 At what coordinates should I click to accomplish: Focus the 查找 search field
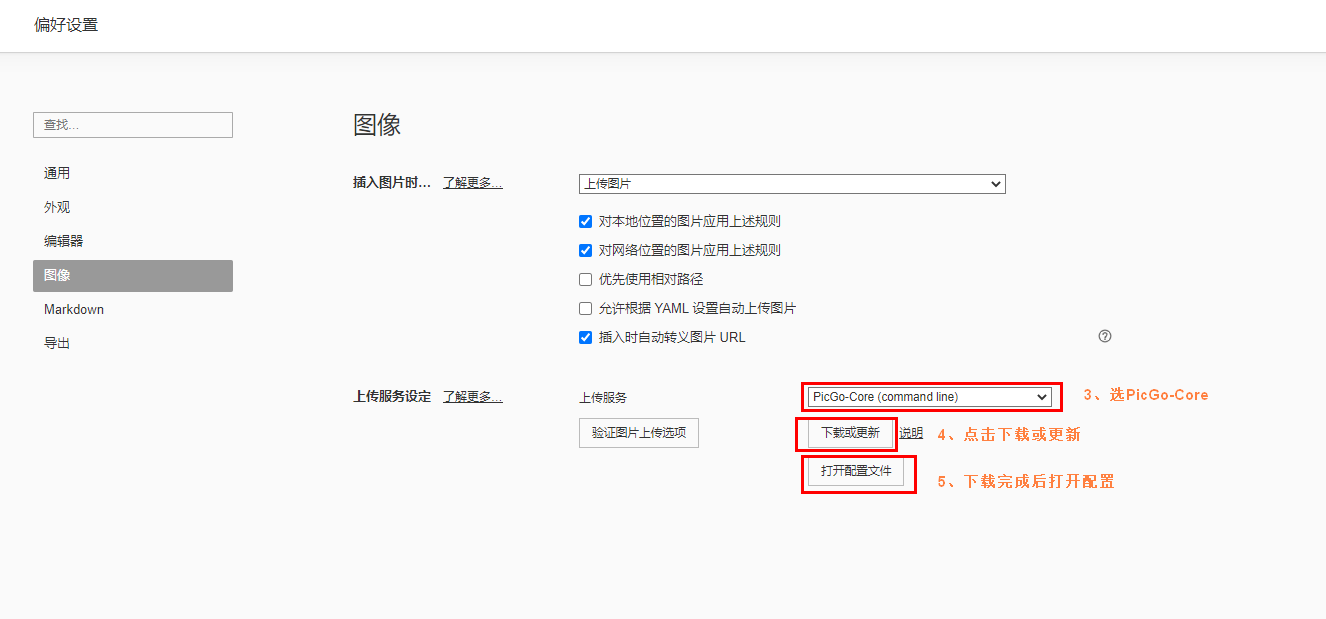coord(133,125)
